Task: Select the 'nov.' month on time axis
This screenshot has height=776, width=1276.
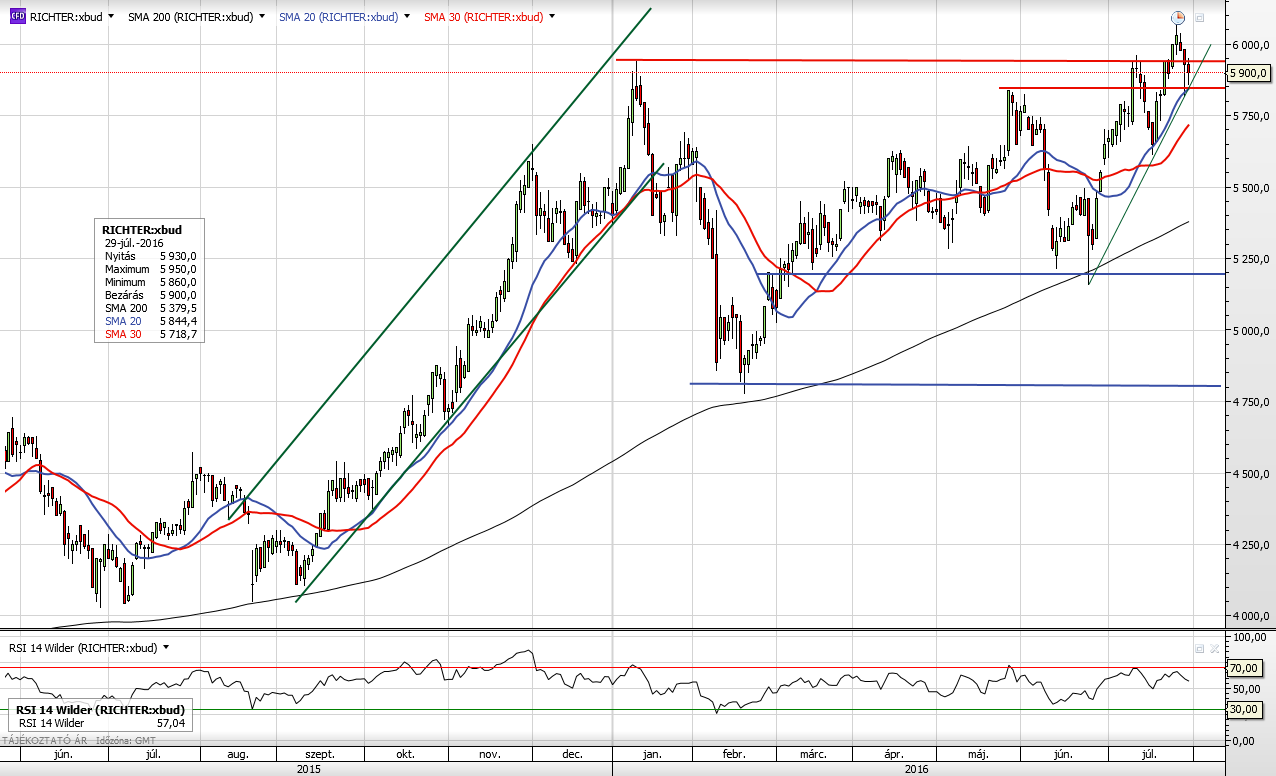Action: click(x=490, y=755)
